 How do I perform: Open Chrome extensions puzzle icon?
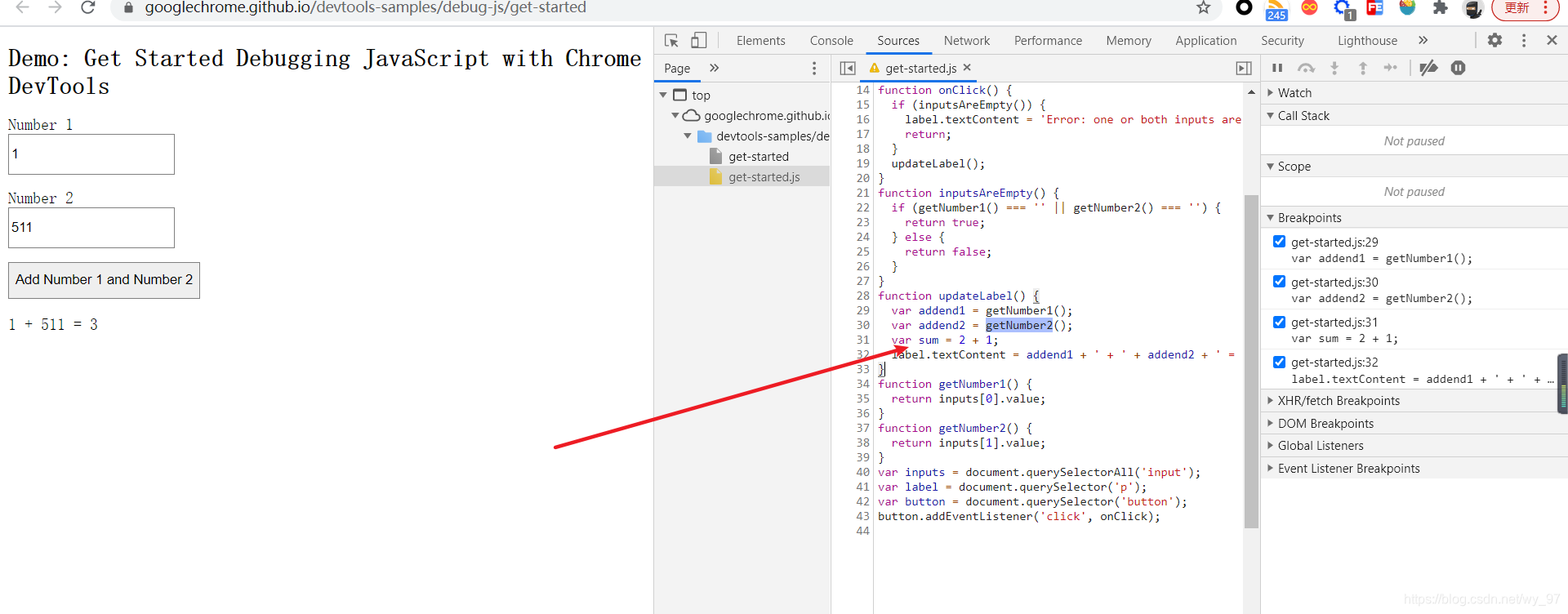1440,8
